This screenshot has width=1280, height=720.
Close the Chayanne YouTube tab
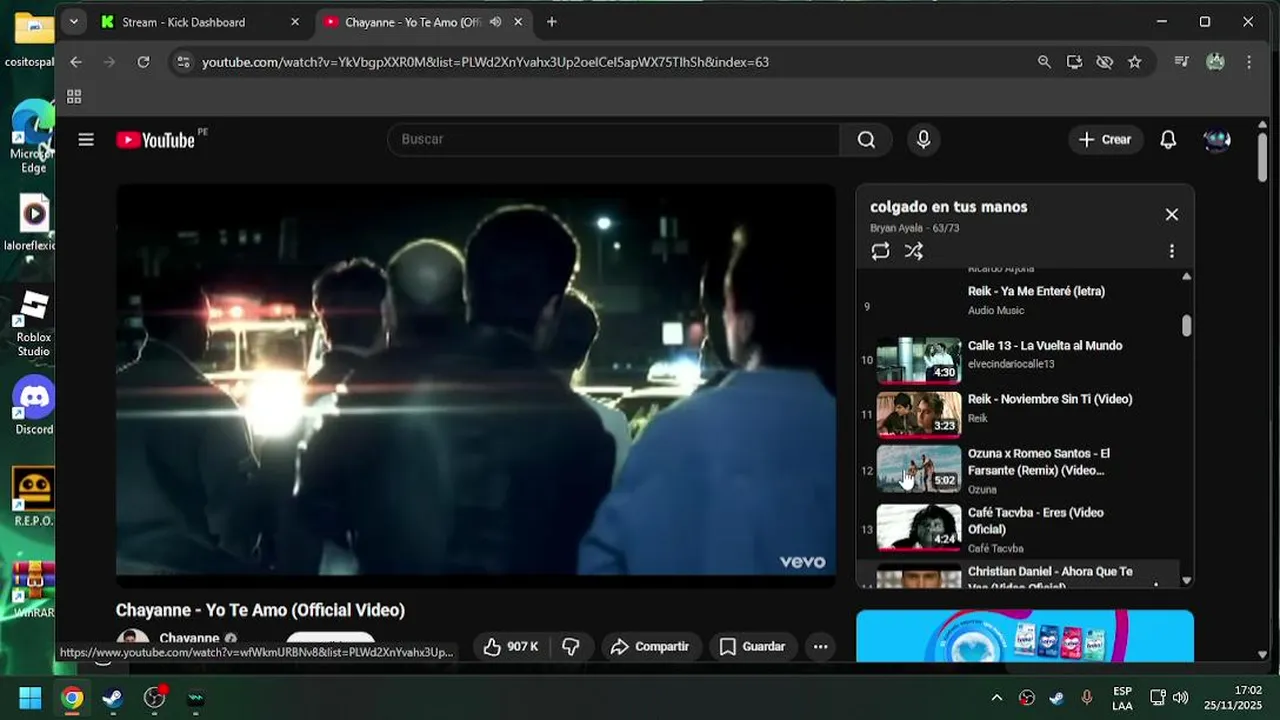coord(519,22)
